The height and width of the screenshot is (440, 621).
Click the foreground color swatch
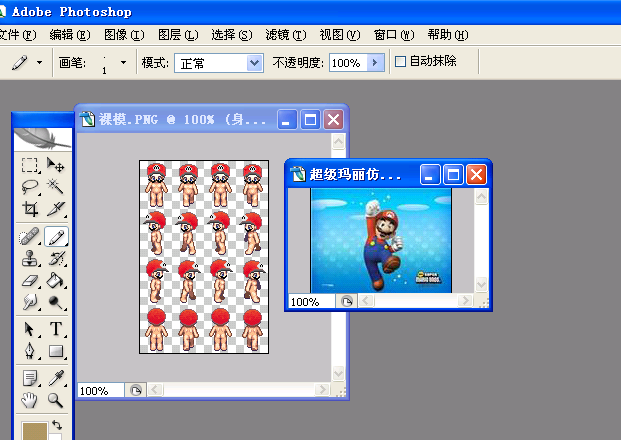(34, 431)
